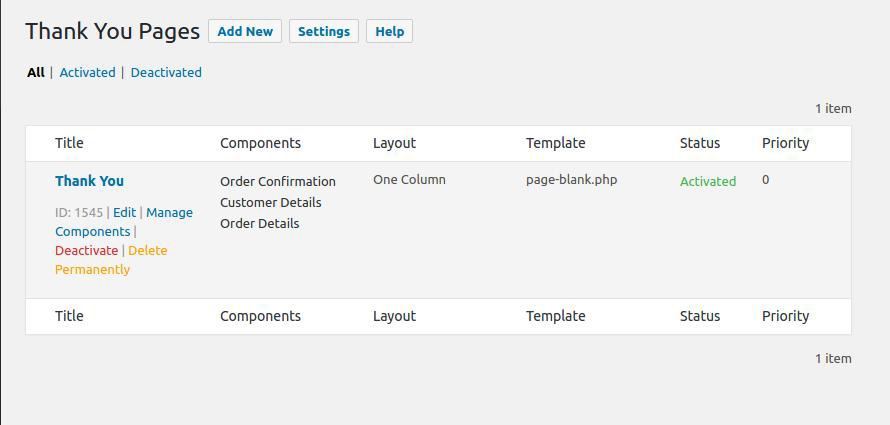
Task: Sort by top Title column header
Action: pos(69,143)
